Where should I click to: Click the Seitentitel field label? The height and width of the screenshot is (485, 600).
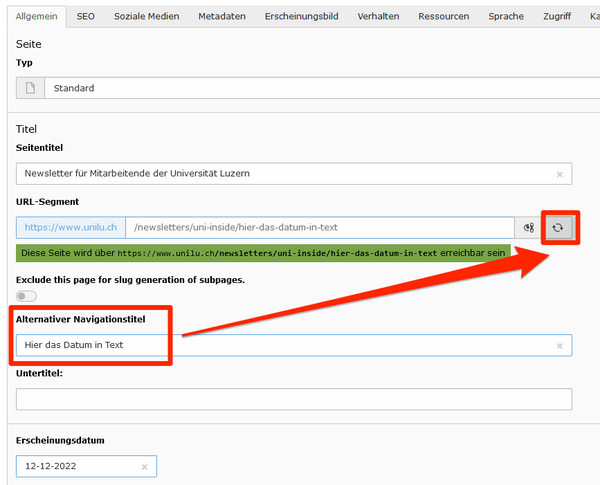point(39,148)
